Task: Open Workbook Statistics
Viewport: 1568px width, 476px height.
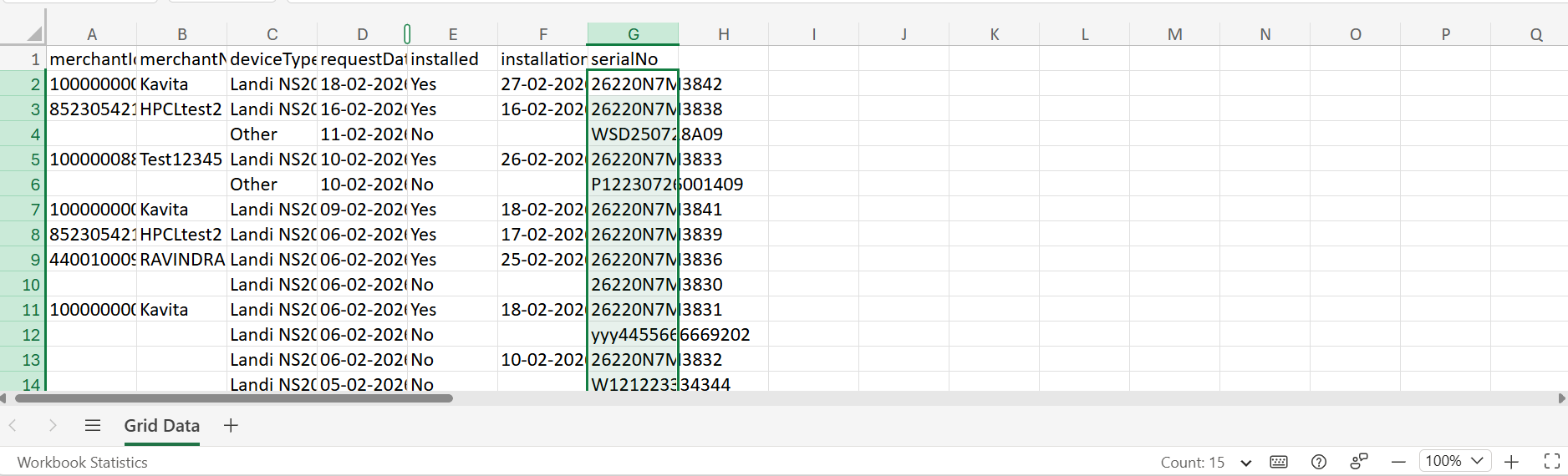Action: pyautogui.click(x=82, y=462)
